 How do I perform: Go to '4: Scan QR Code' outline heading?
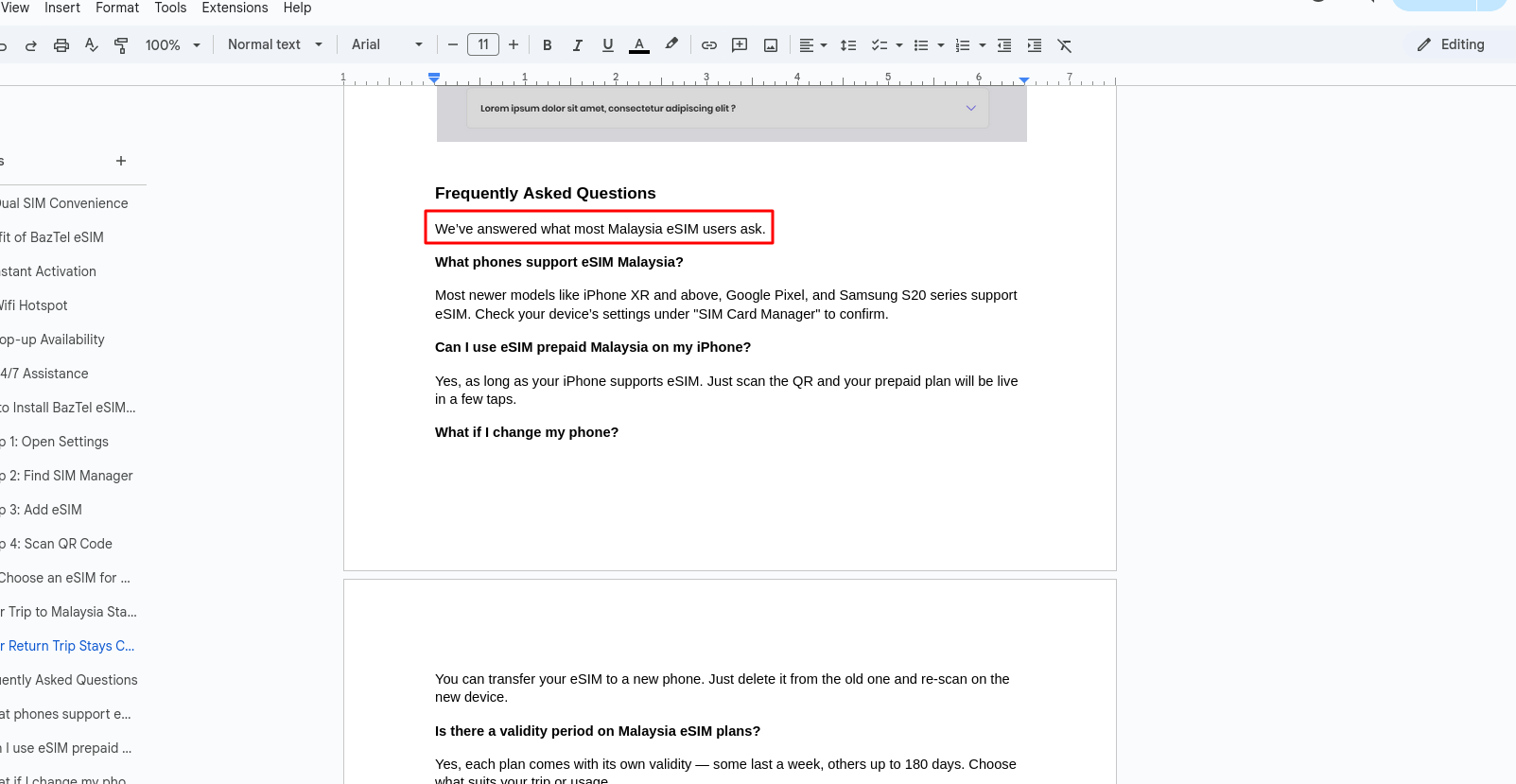61,544
